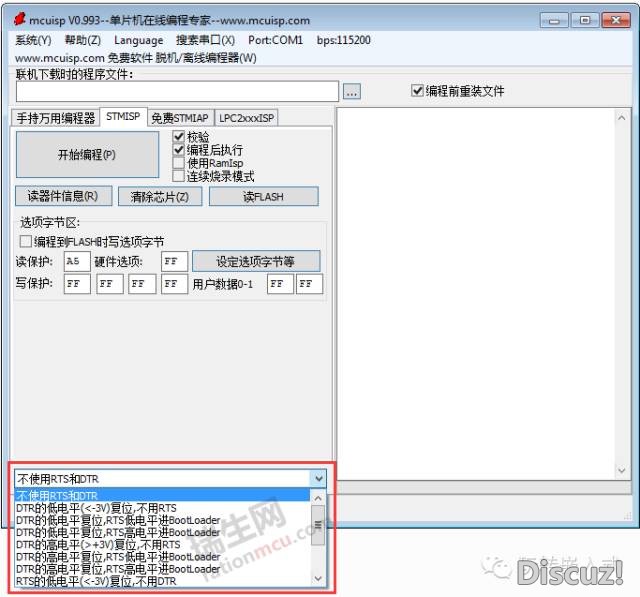Toggle the 校验 checkbox
Image resolution: width=640 pixels, height=597 pixels.
point(191,136)
